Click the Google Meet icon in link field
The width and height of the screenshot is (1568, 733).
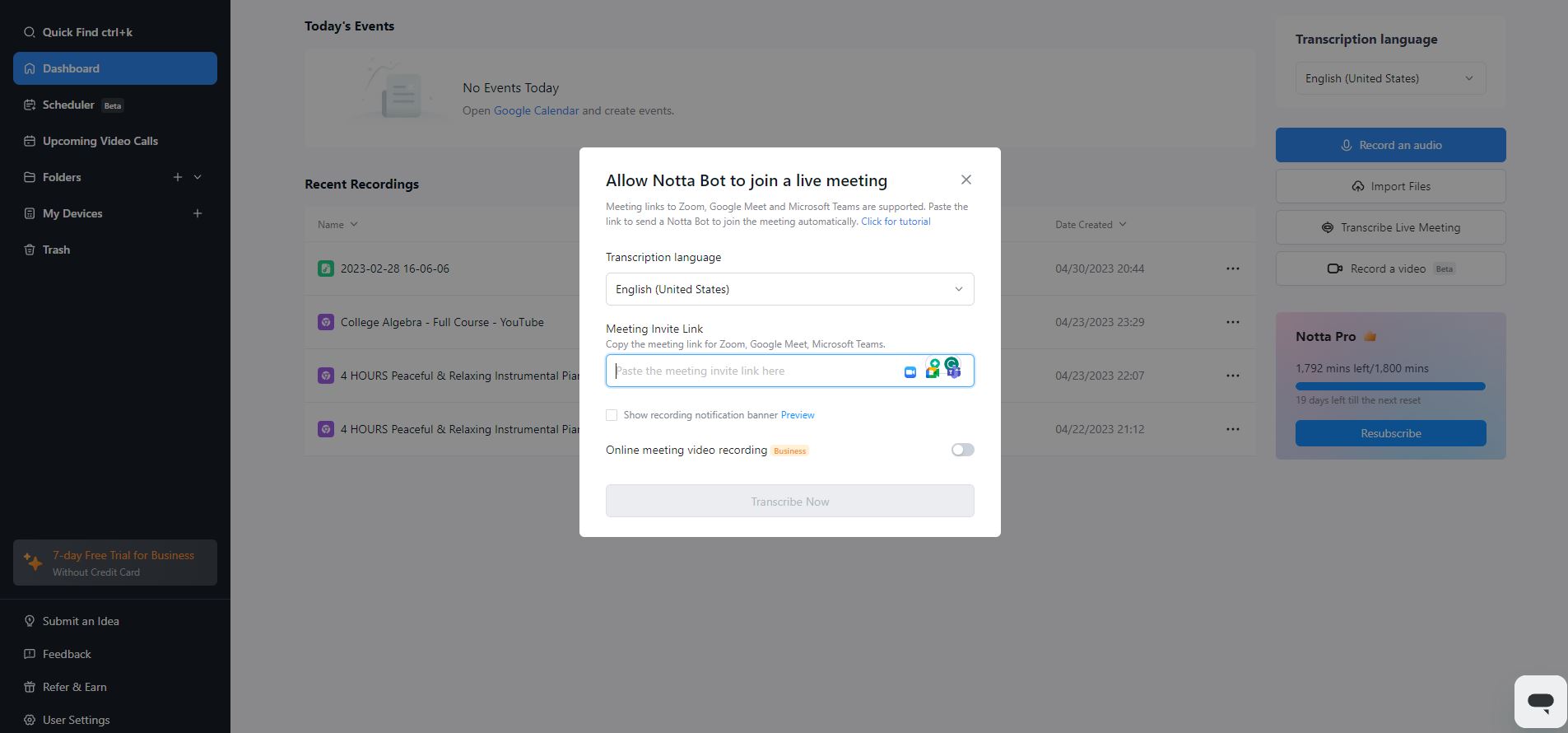tap(932, 372)
